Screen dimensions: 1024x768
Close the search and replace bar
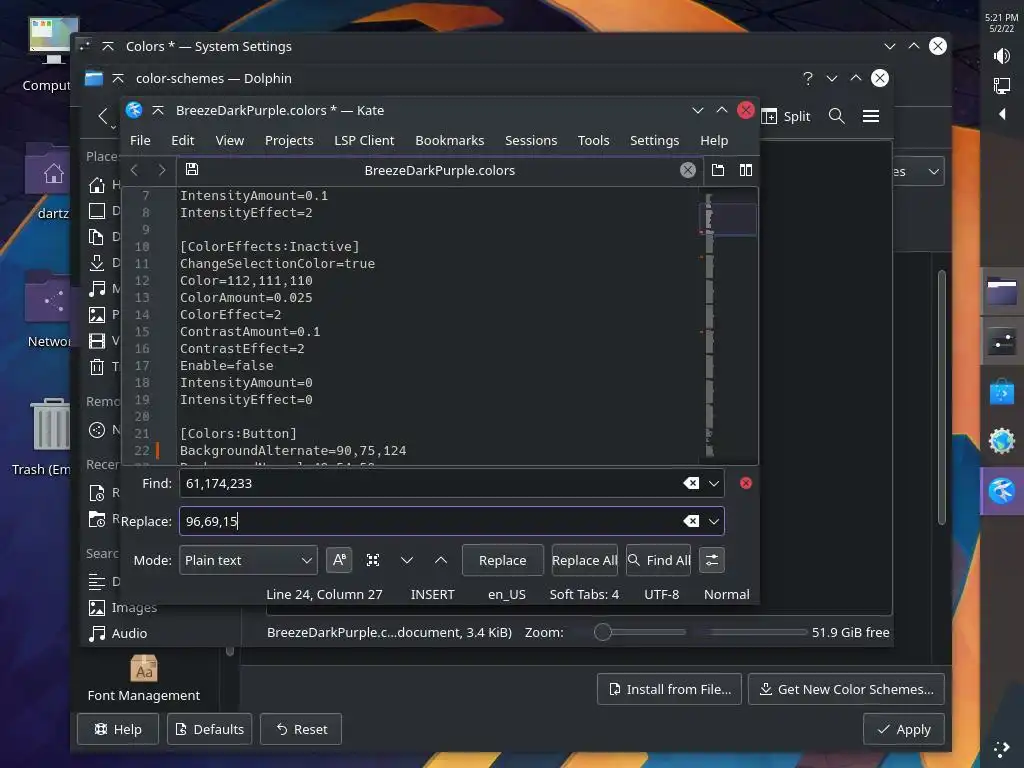(x=746, y=483)
